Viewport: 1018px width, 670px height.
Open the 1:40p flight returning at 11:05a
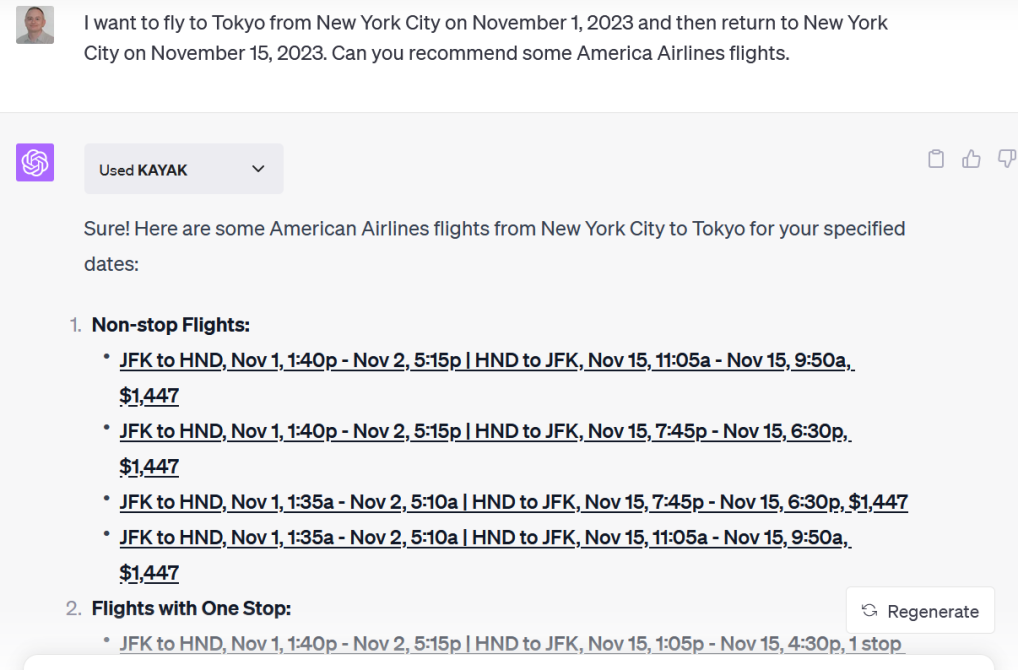(486, 360)
